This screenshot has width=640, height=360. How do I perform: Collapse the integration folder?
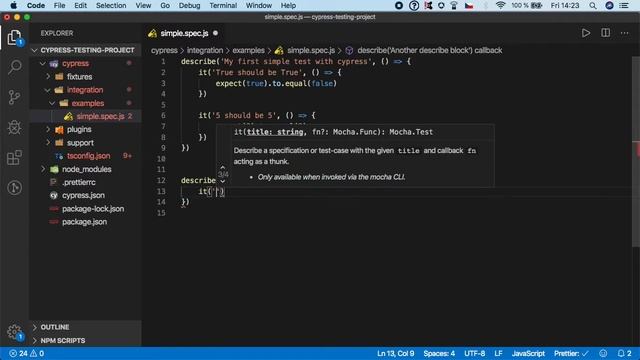pos(47,90)
